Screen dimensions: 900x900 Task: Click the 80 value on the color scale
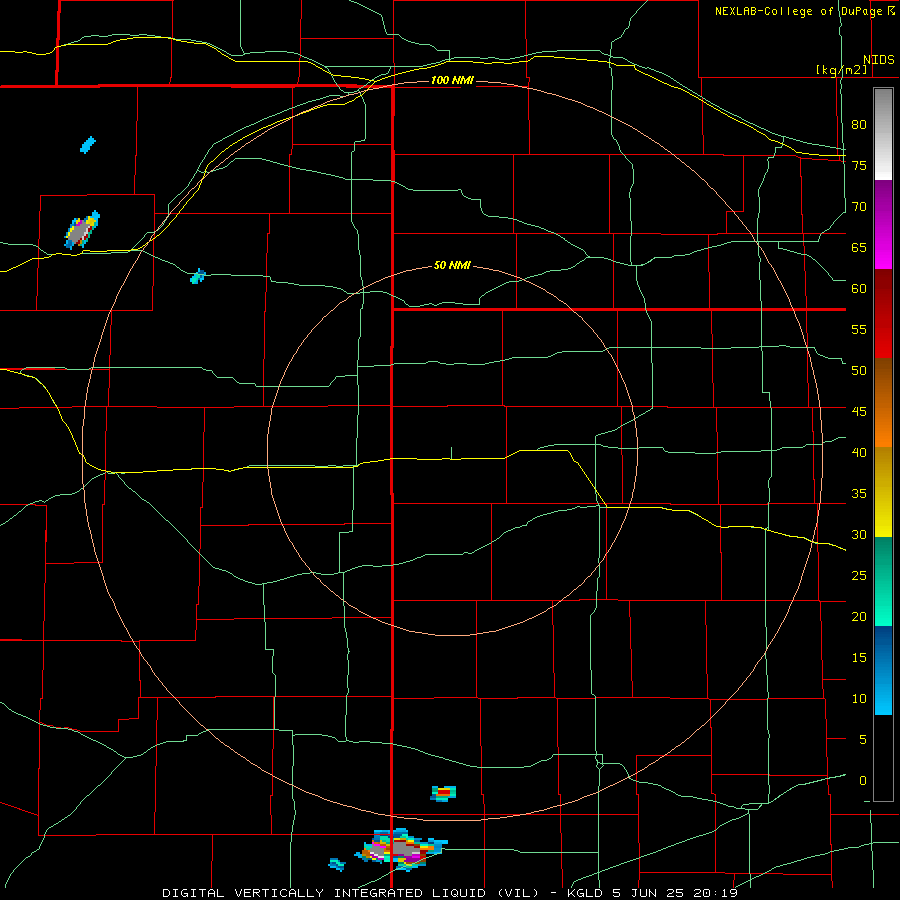(x=859, y=125)
